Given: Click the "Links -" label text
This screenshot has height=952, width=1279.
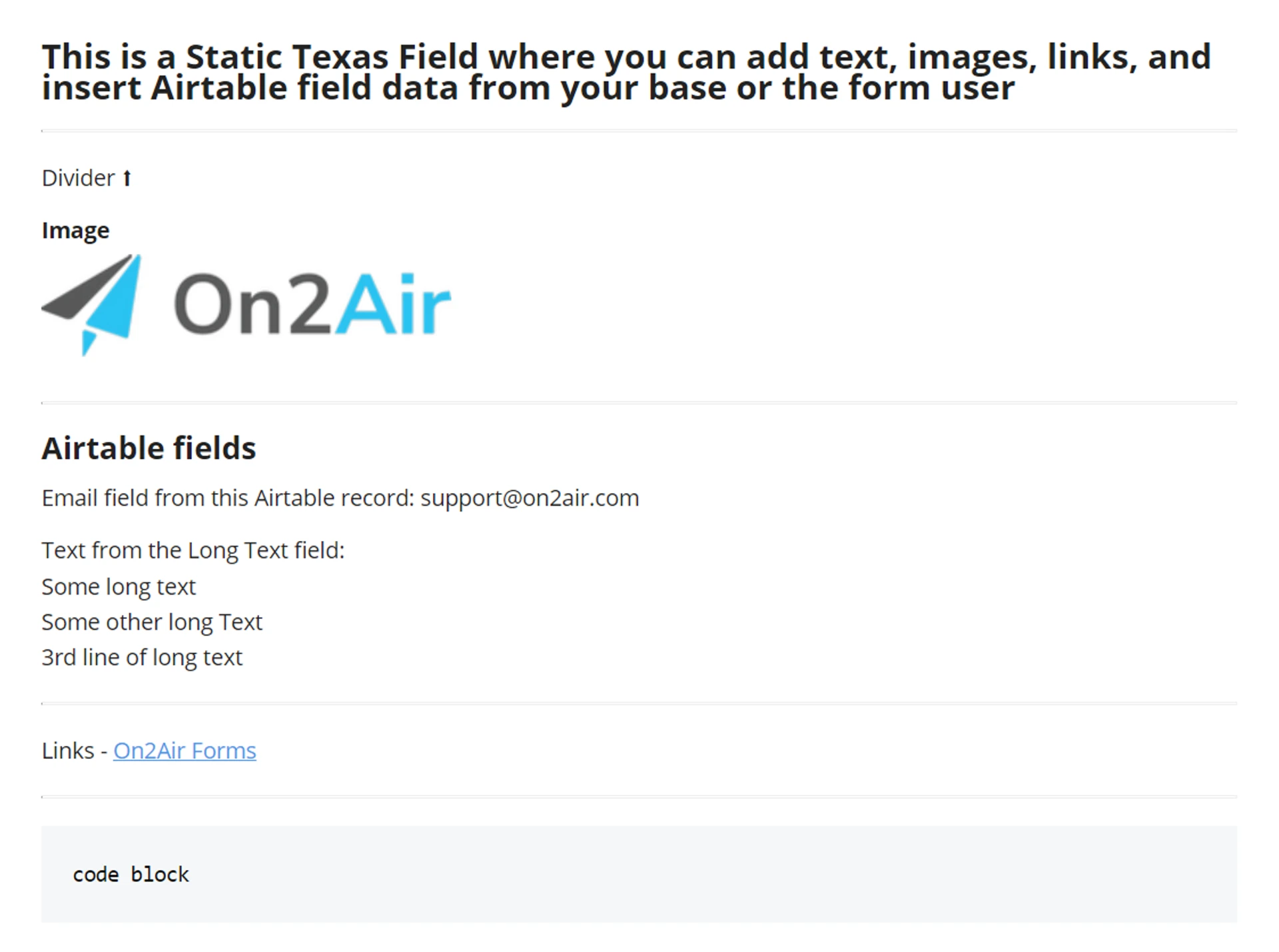Looking at the screenshot, I should point(73,751).
